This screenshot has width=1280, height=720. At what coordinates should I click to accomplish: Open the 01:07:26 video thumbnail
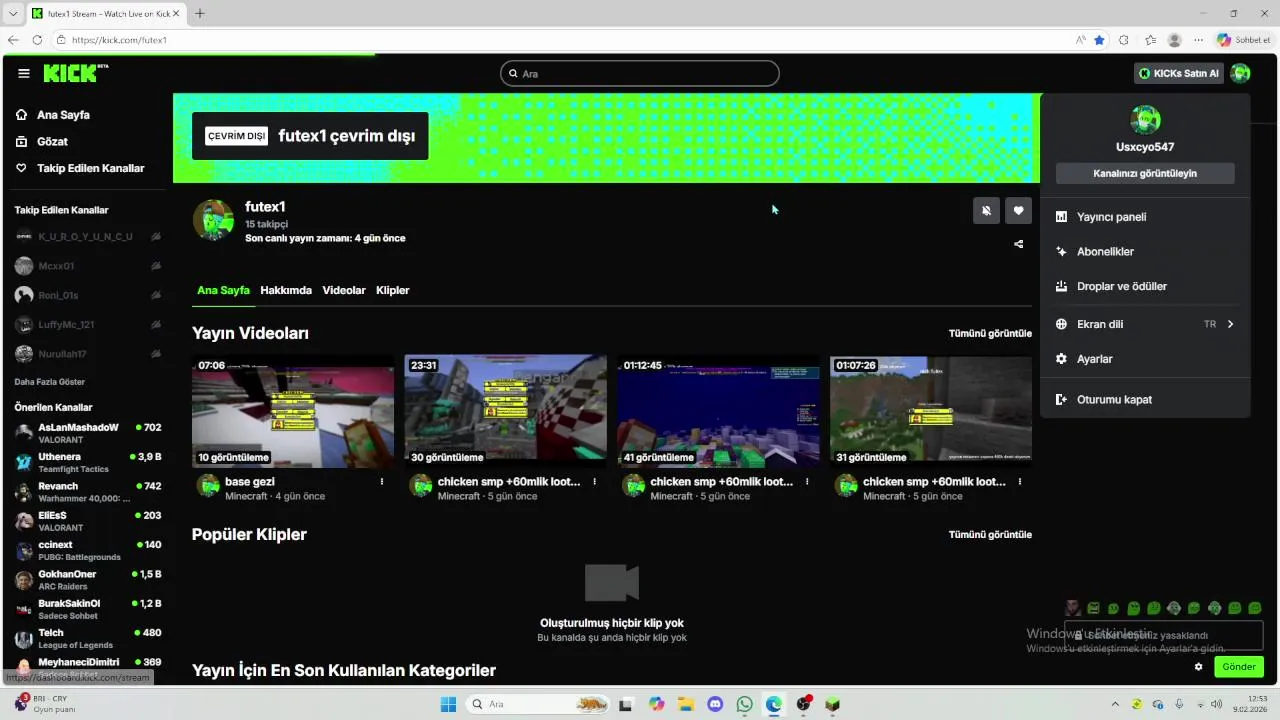pyautogui.click(x=930, y=411)
